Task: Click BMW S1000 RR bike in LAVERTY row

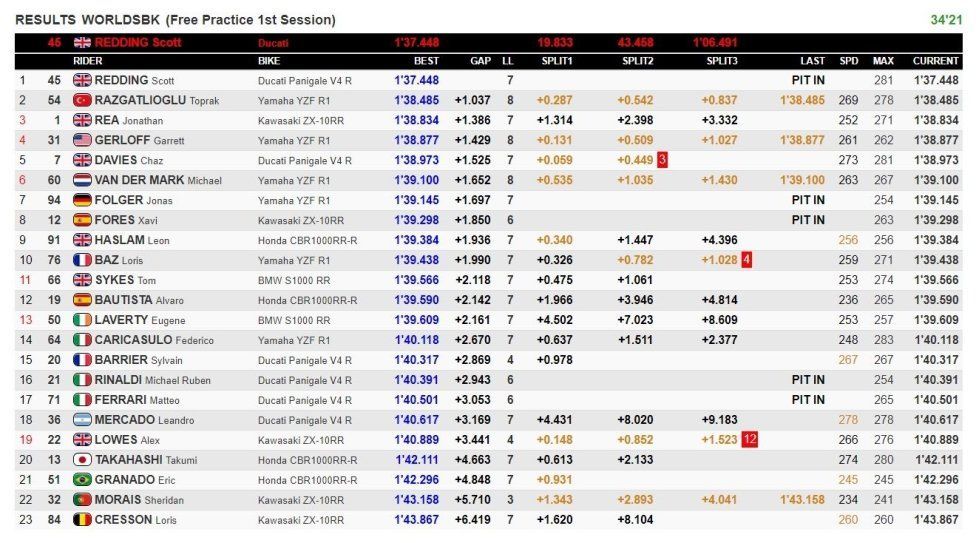Action: 294,320
